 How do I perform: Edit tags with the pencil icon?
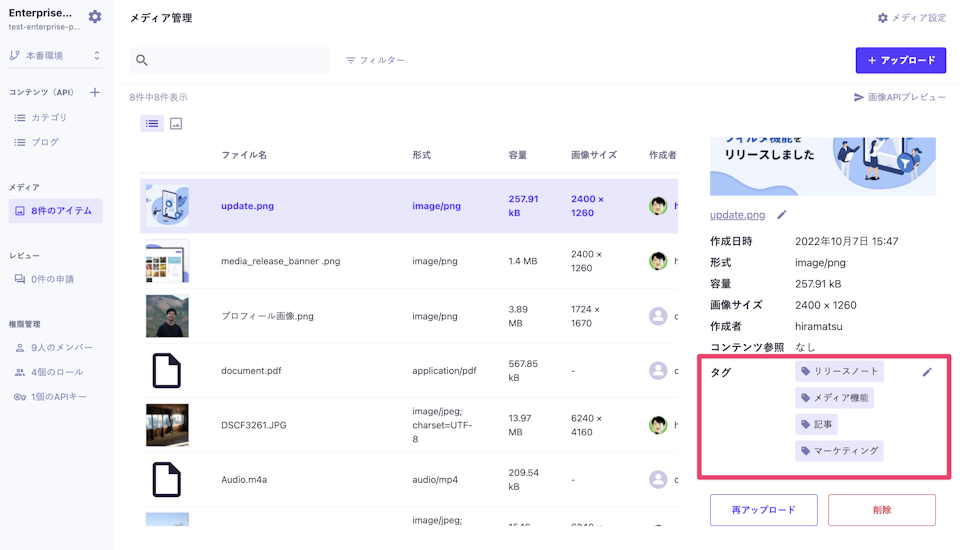(927, 372)
